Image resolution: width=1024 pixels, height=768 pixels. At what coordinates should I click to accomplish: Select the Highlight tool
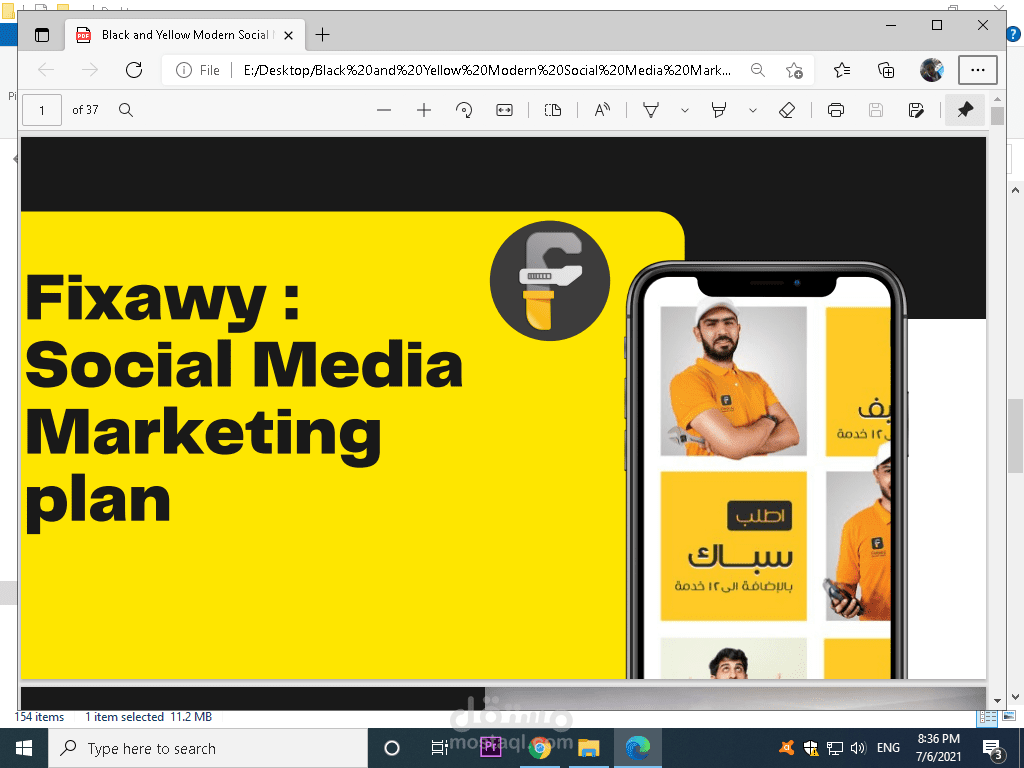[x=719, y=110]
